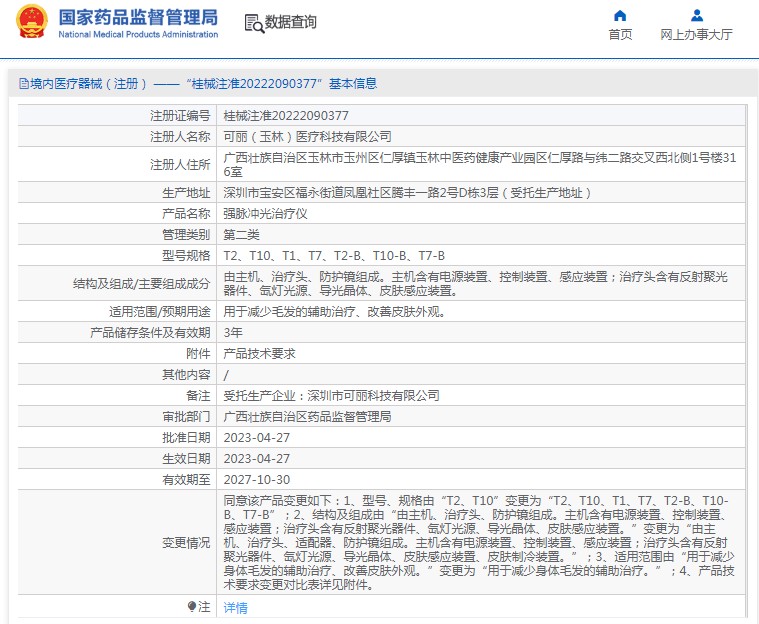Image resolution: width=759 pixels, height=624 pixels.
Task: Click the home 首页 house icon
Action: pyautogui.click(x=620, y=16)
